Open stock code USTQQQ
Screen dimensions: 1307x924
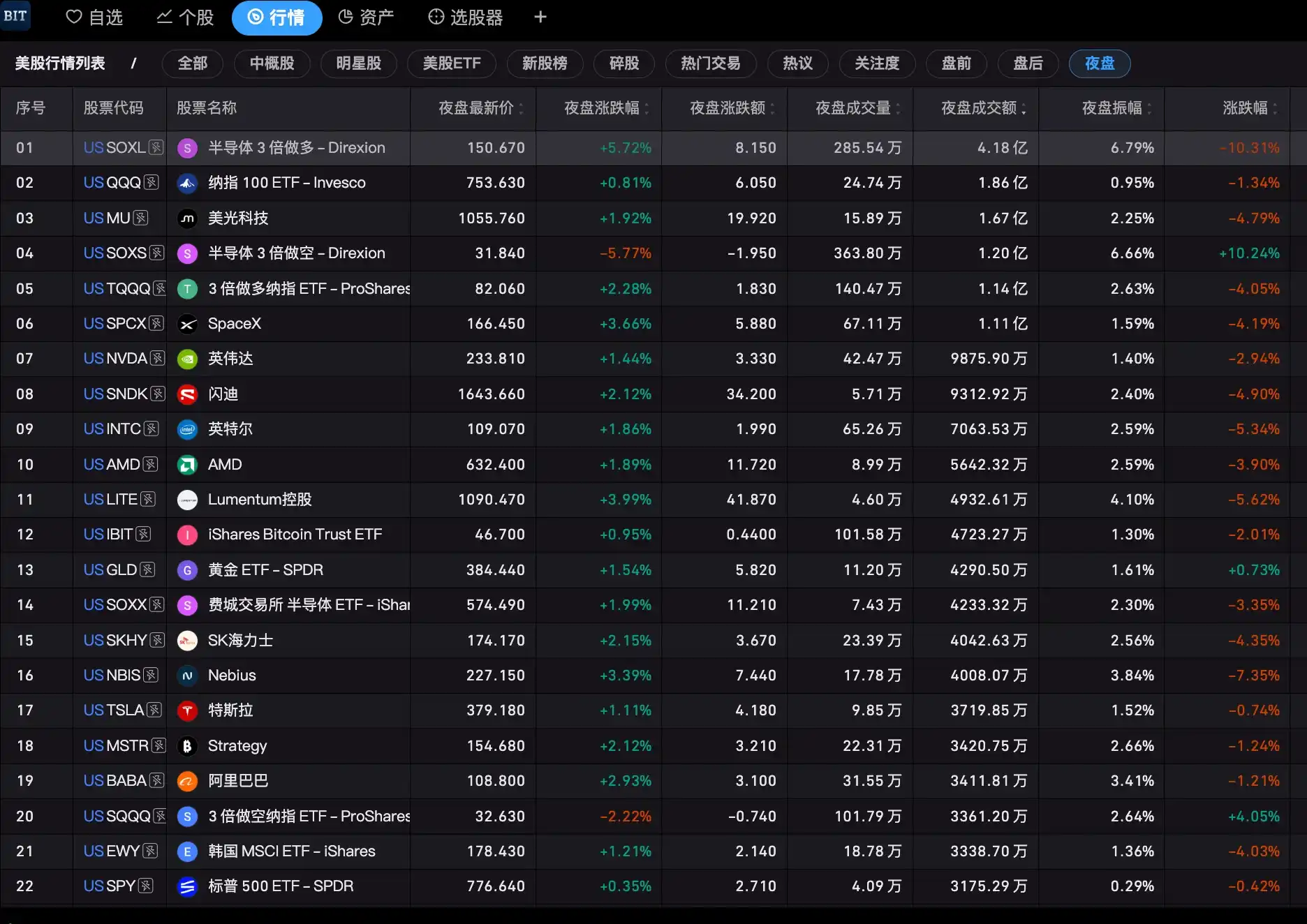pyautogui.click(x=117, y=289)
